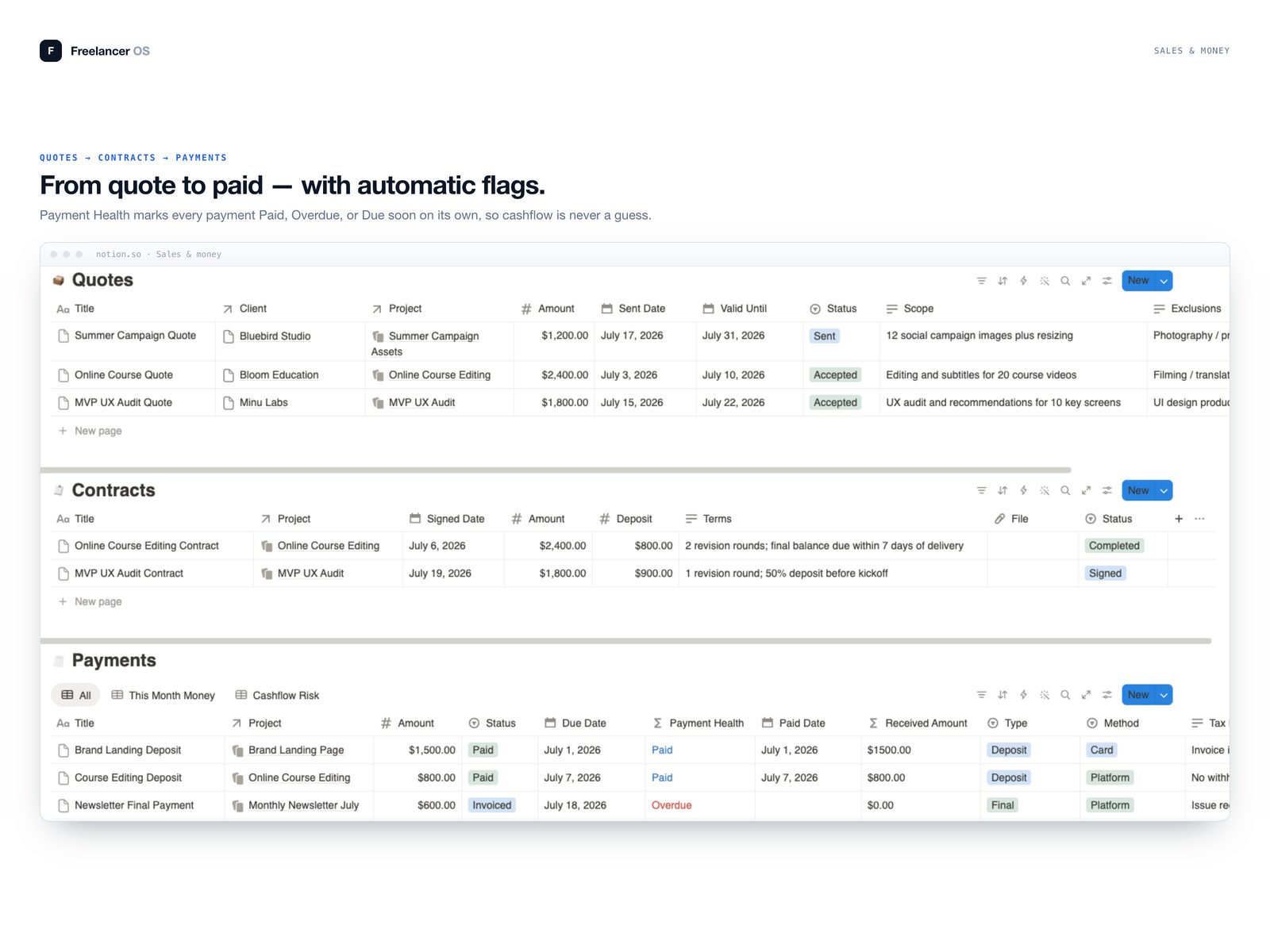Viewport: 1270px width, 952px height.
Task: Open Status column header in Quotes
Action: (x=833, y=309)
